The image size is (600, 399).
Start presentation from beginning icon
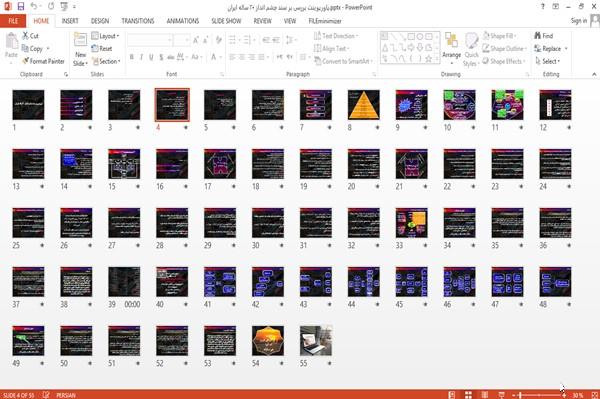click(64, 7)
